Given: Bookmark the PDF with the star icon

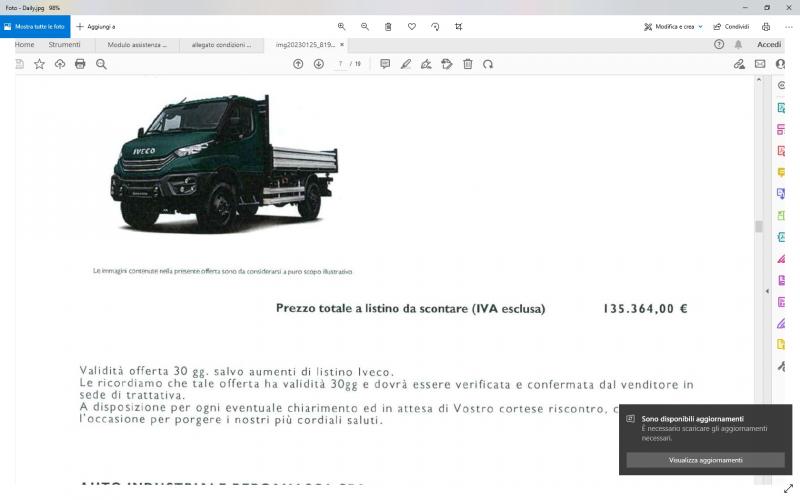Looking at the screenshot, I should [x=40, y=64].
